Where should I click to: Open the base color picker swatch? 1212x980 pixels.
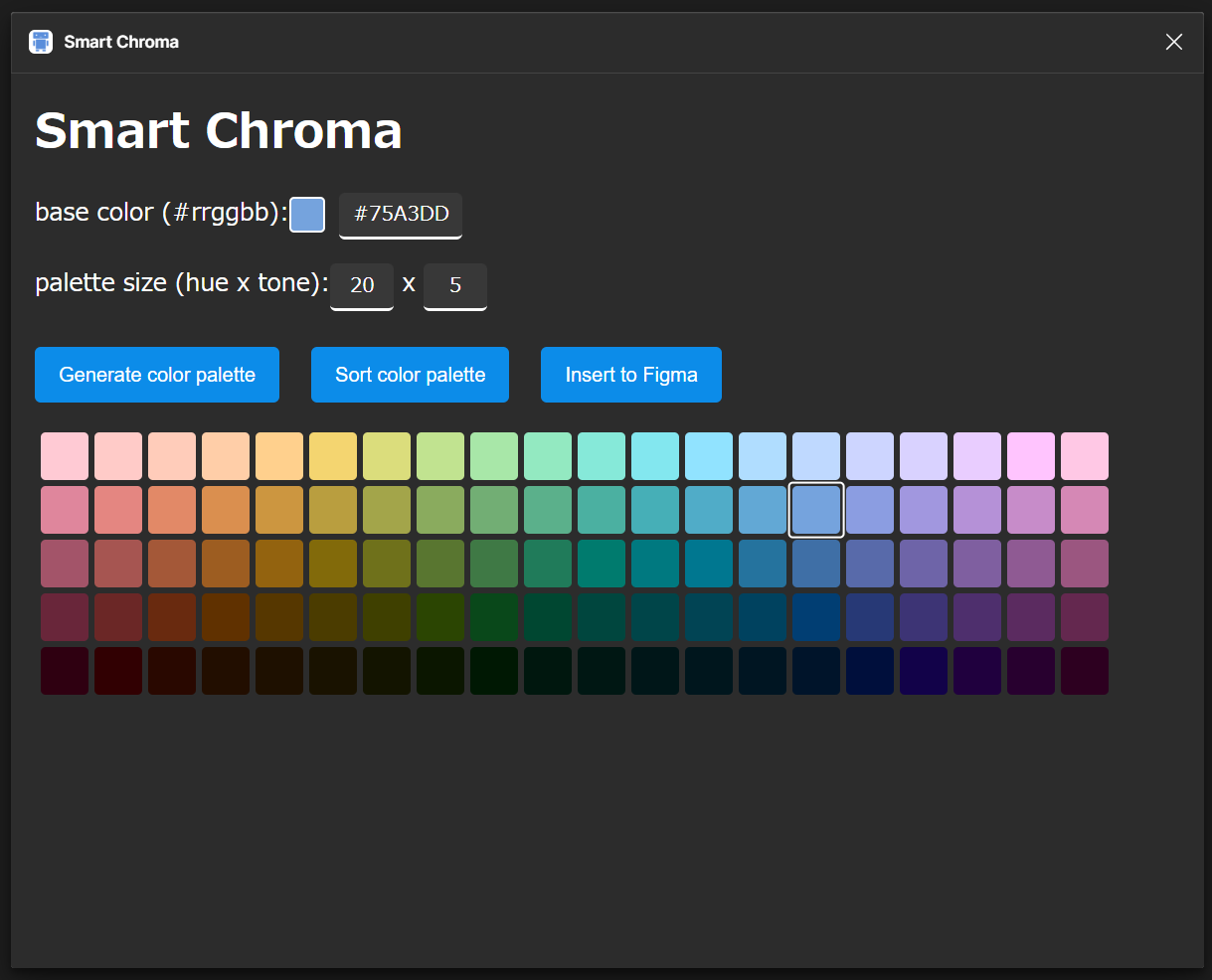pos(306,215)
